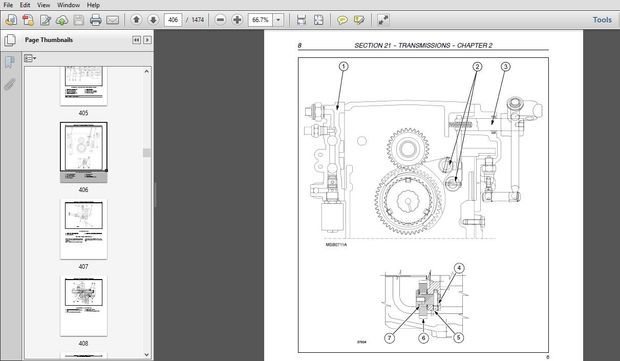Click the Save (floppy disk) icon
Screen dimensions: 620x361
(79, 20)
